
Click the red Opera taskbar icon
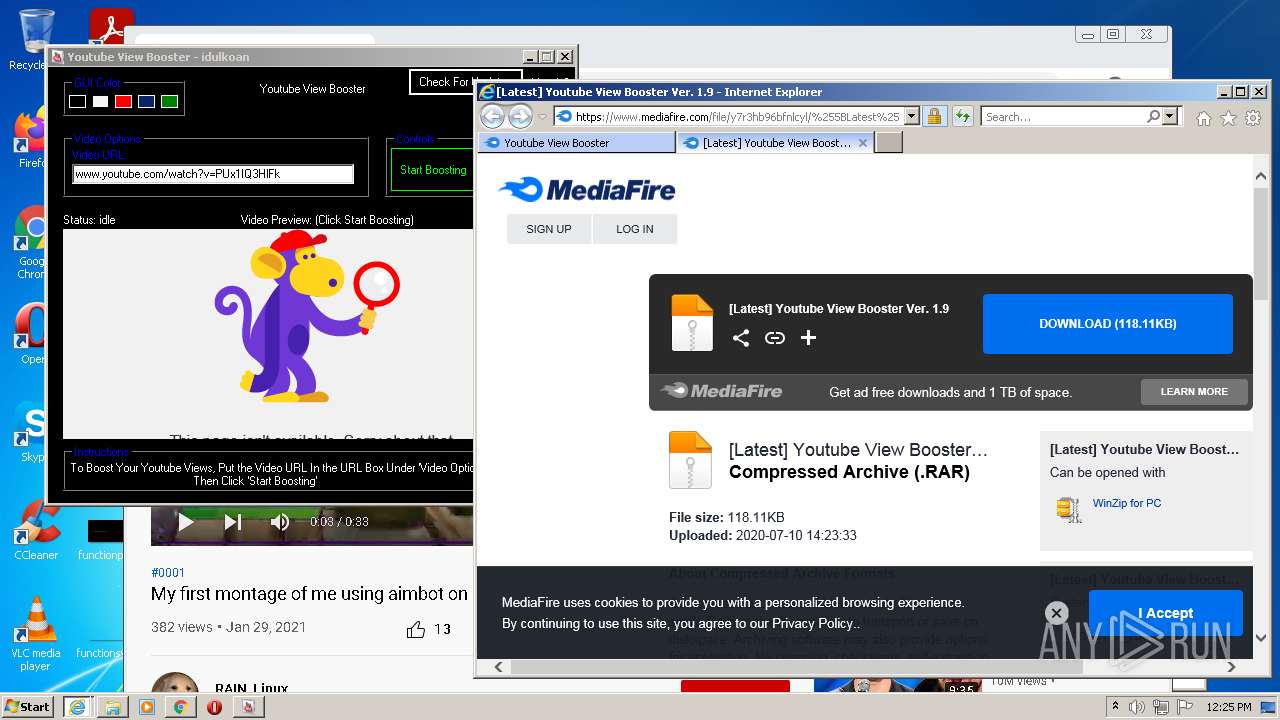[x=214, y=707]
